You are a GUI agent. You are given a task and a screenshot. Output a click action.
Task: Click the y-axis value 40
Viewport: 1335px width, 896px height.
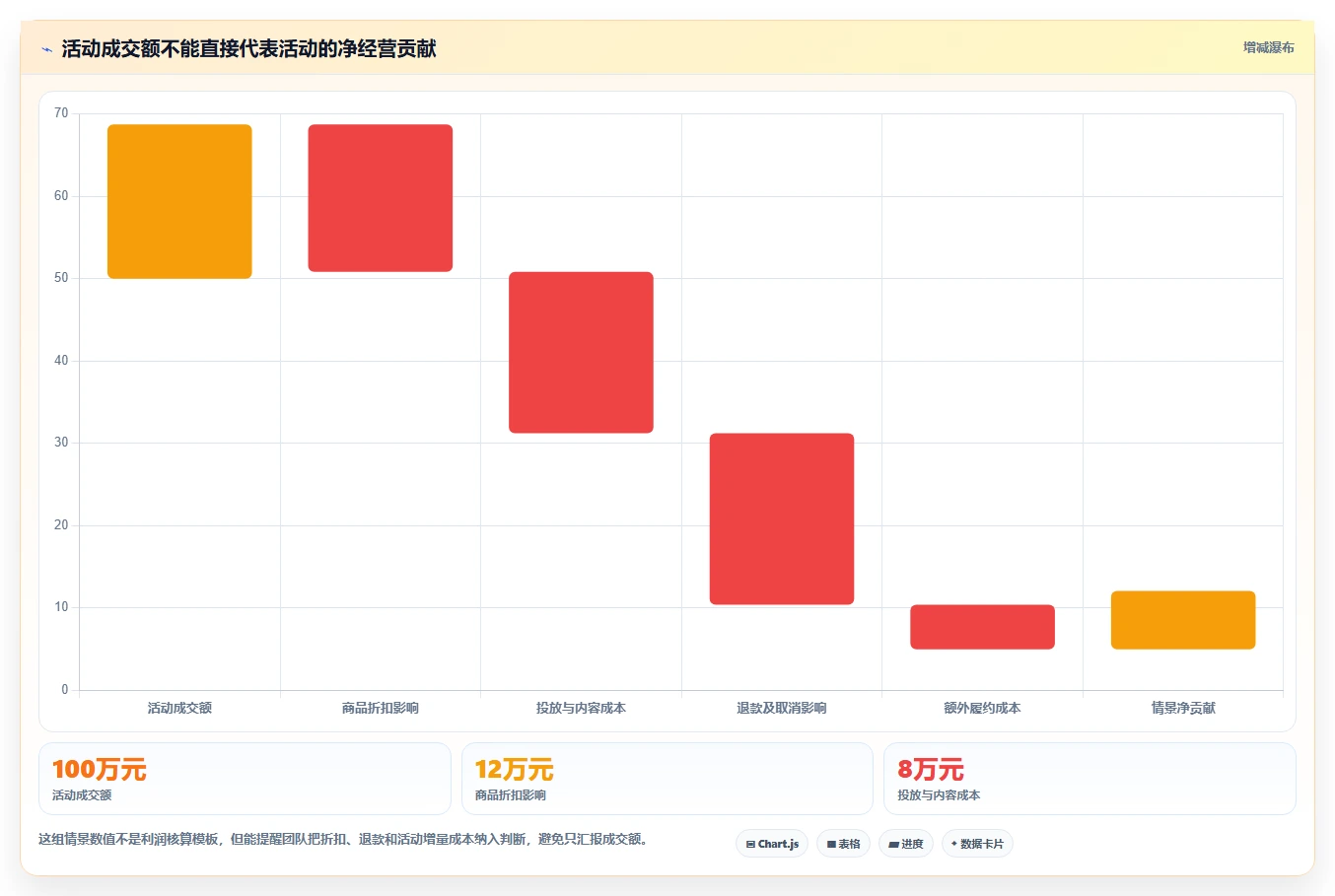pyautogui.click(x=61, y=361)
